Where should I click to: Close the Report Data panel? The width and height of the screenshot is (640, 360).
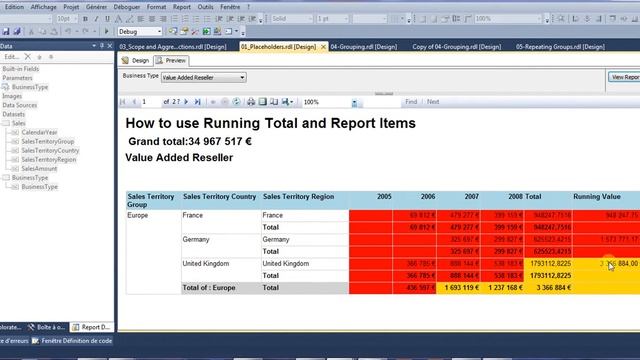click(x=109, y=46)
